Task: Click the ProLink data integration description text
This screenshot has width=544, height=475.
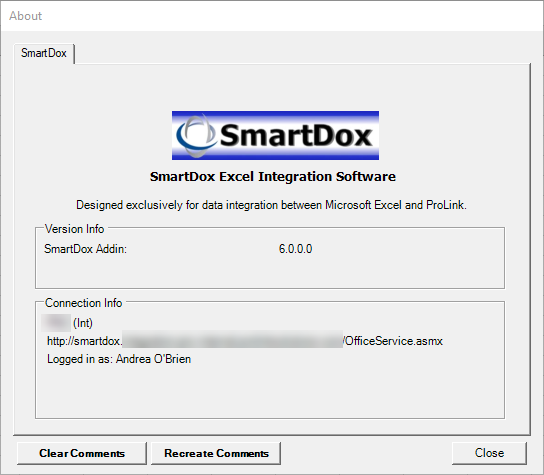Action: click(x=271, y=205)
